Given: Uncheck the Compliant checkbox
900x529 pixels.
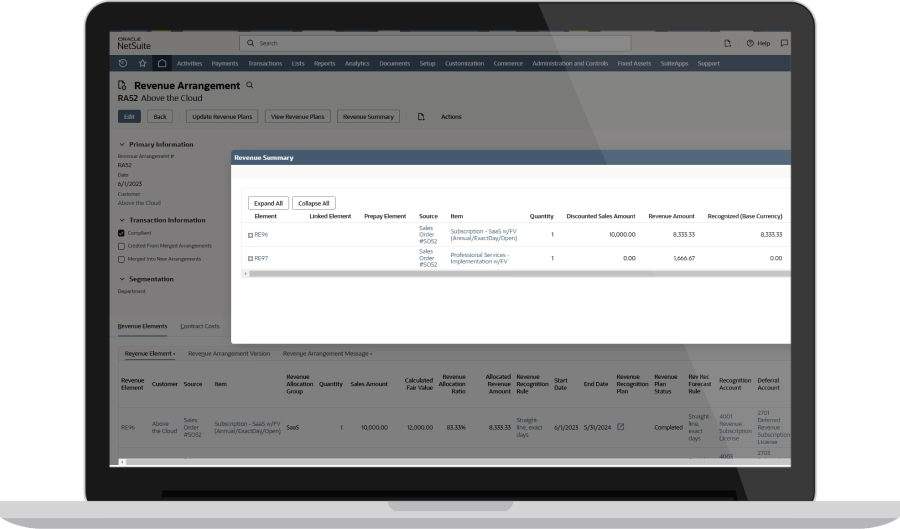Looking at the screenshot, I should point(122,233).
